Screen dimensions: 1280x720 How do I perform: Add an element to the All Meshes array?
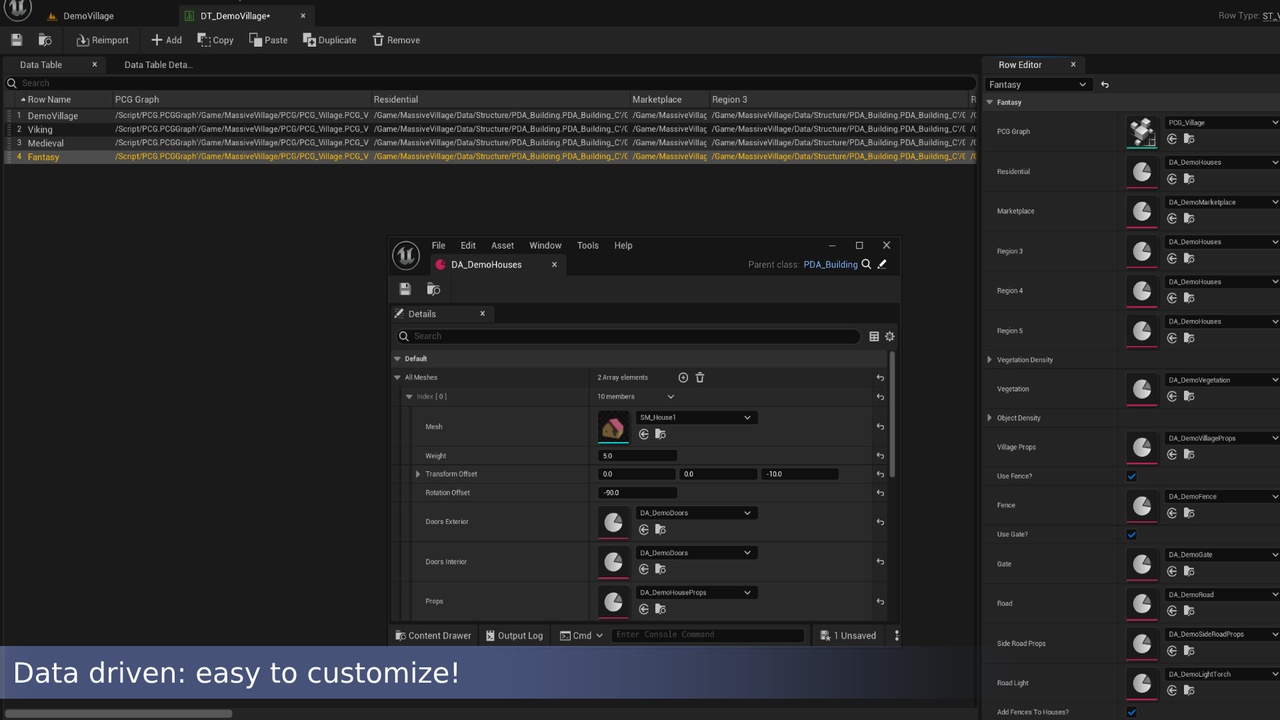tap(683, 377)
